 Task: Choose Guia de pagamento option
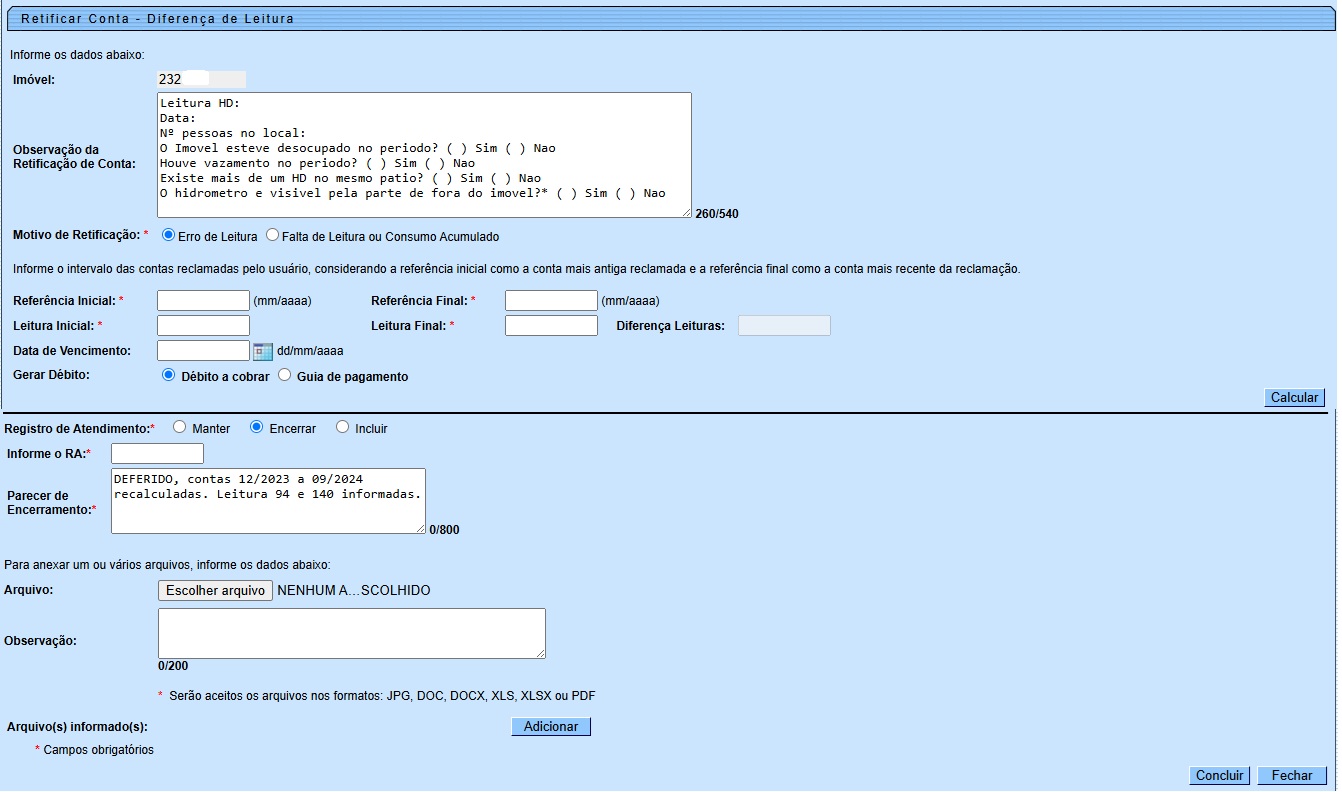pos(284,375)
